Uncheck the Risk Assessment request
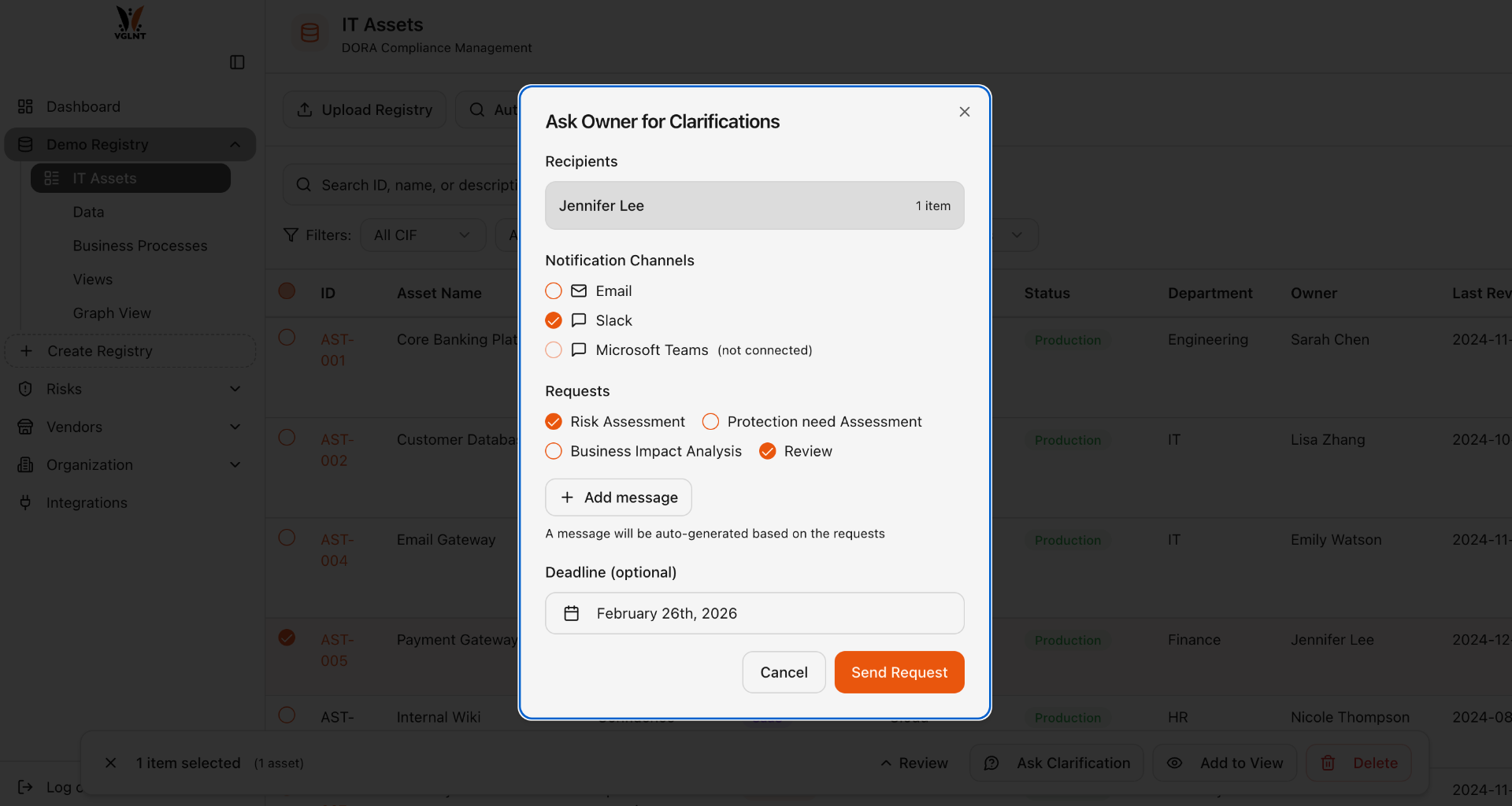Screen dimensions: 1512x806 554,421
